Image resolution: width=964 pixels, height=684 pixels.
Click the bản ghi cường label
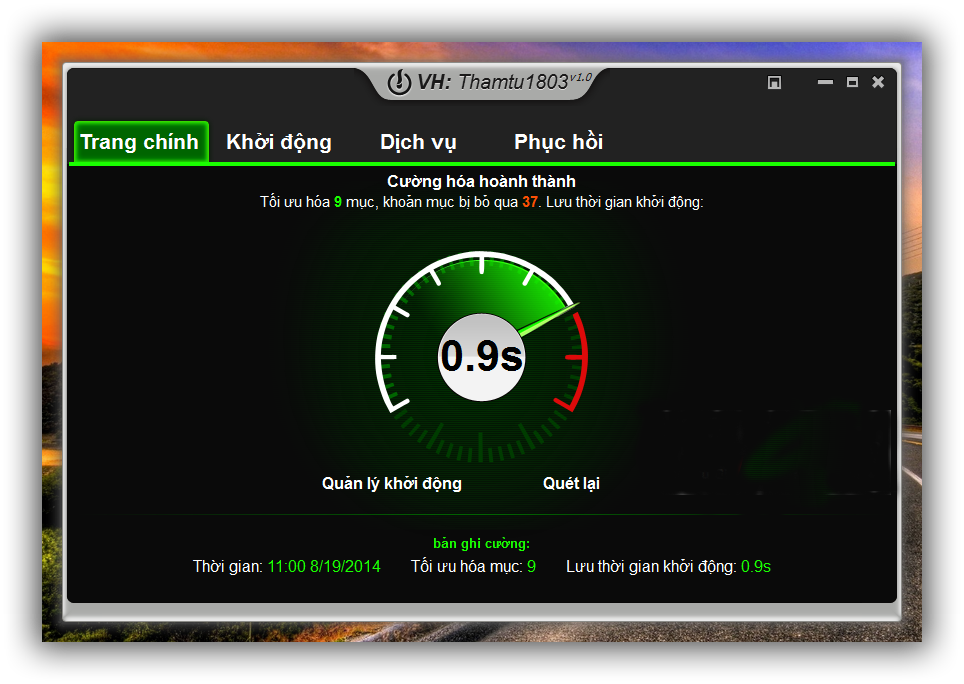pyautogui.click(x=481, y=544)
